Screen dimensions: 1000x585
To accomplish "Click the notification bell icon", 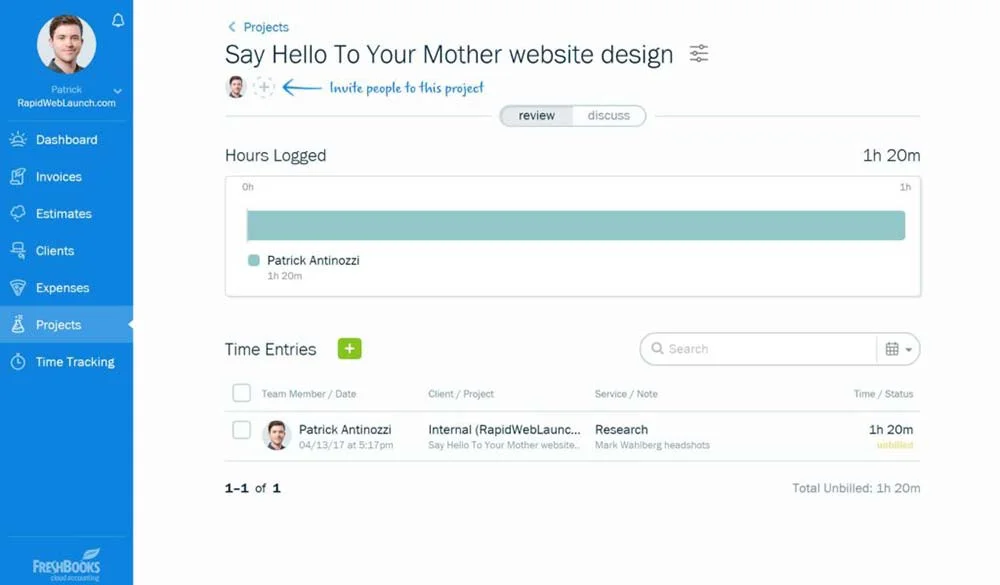I will [x=117, y=20].
